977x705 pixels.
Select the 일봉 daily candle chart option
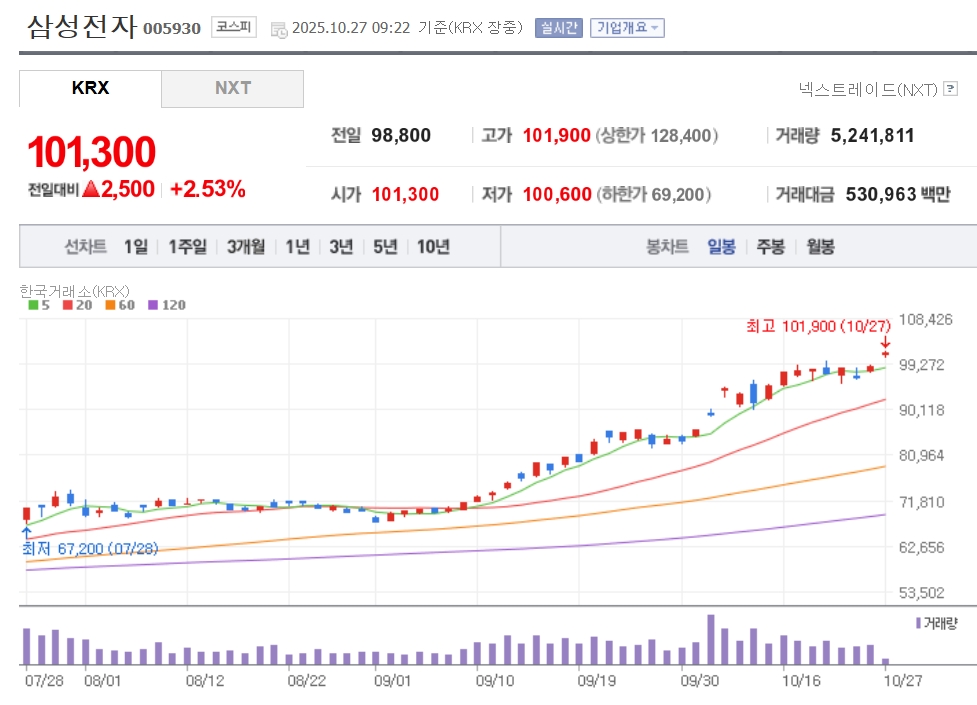click(721, 247)
